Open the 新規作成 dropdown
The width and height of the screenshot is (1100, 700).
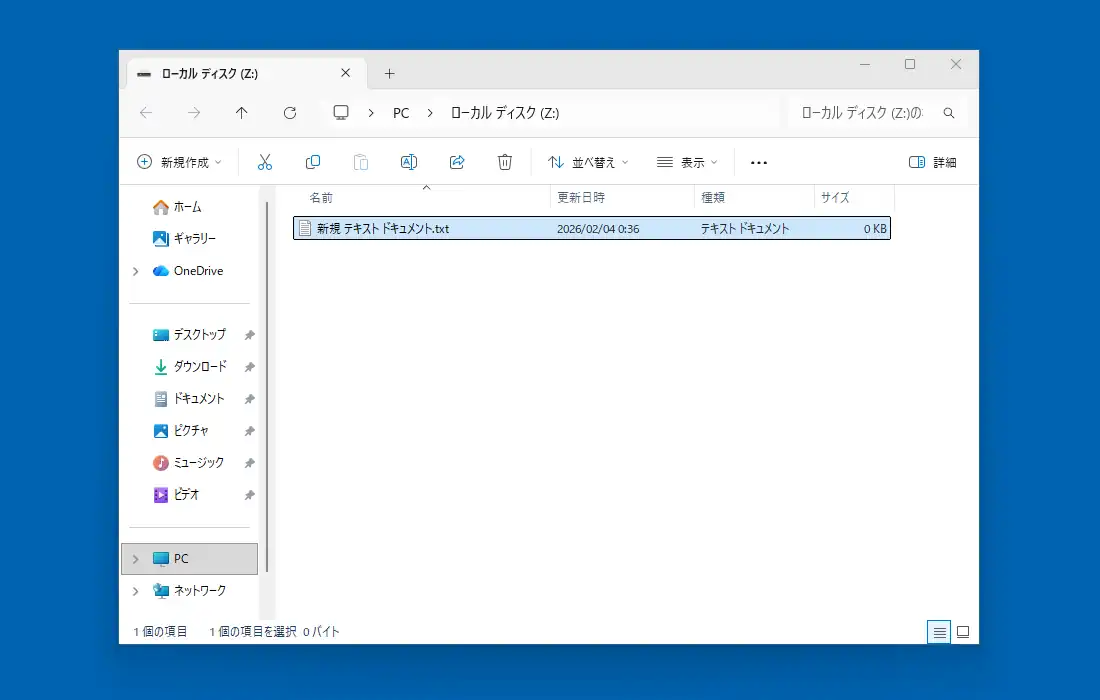(179, 162)
